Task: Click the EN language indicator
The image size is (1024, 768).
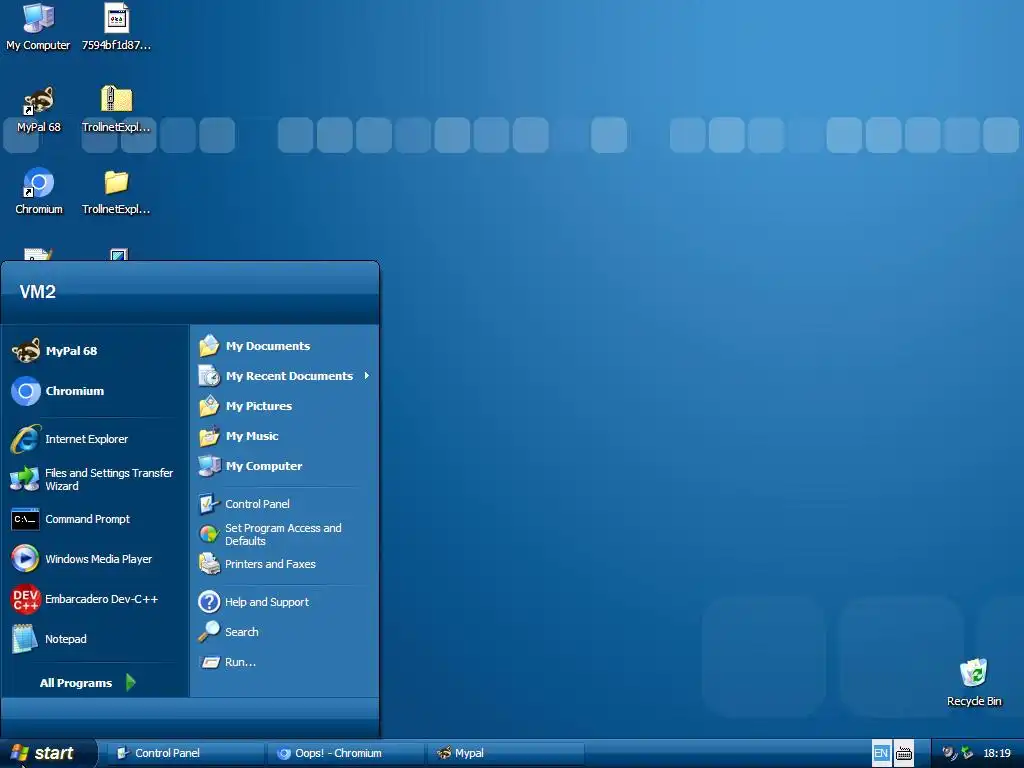Action: click(x=881, y=754)
